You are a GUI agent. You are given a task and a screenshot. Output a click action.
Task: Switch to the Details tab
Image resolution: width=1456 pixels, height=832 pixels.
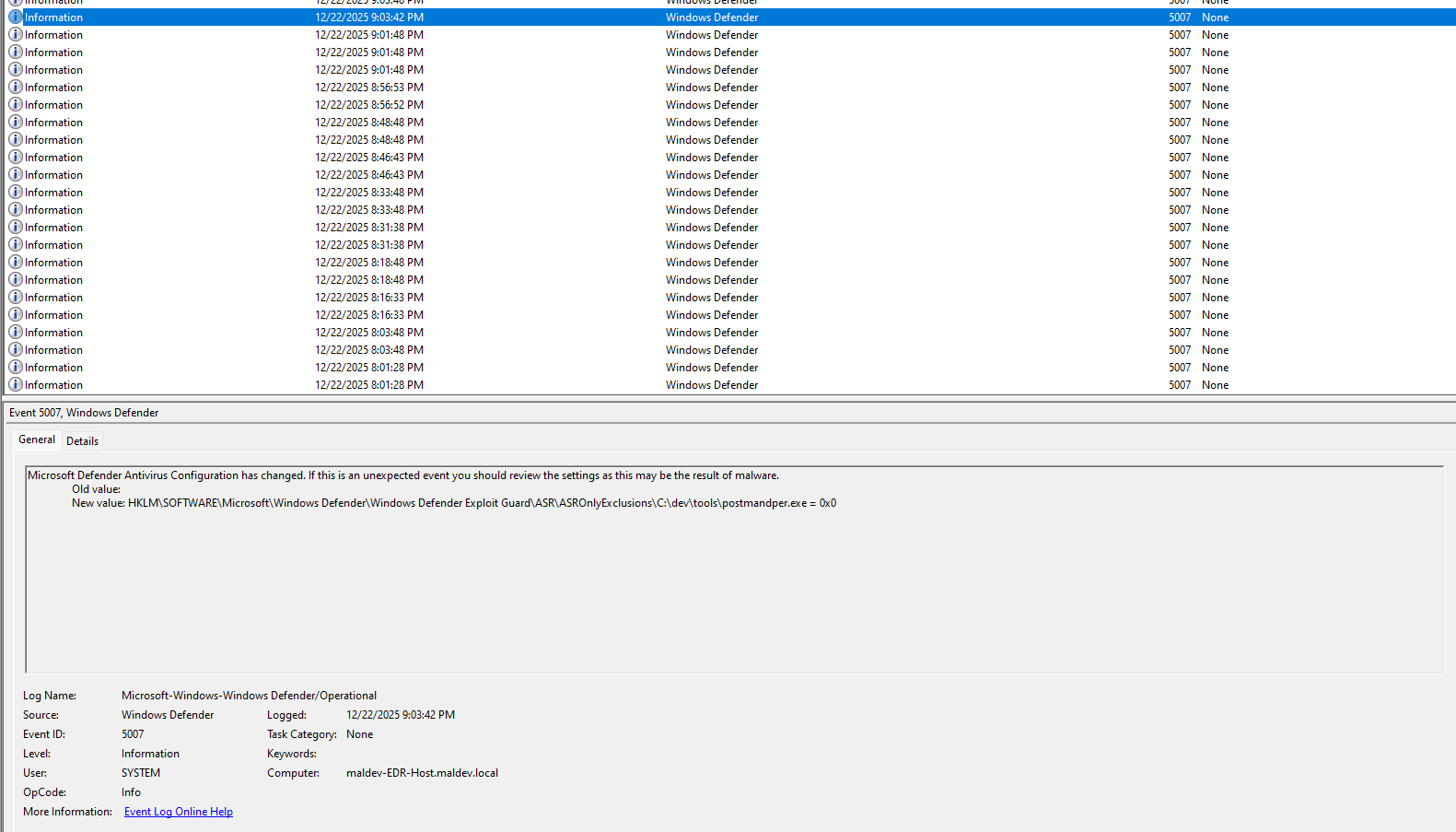pyautogui.click(x=82, y=441)
